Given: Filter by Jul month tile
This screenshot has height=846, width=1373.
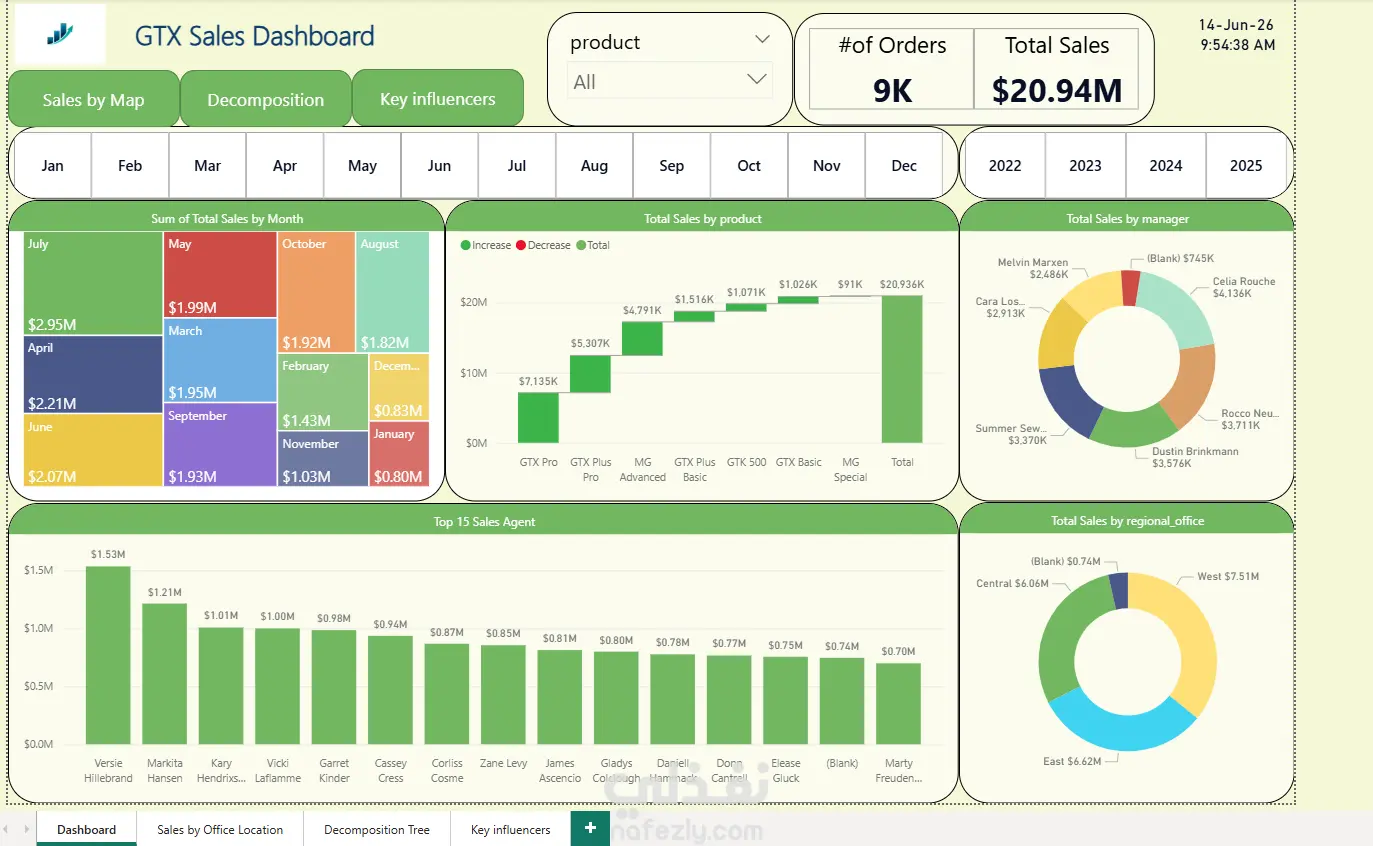Looking at the screenshot, I should click(x=517, y=165).
